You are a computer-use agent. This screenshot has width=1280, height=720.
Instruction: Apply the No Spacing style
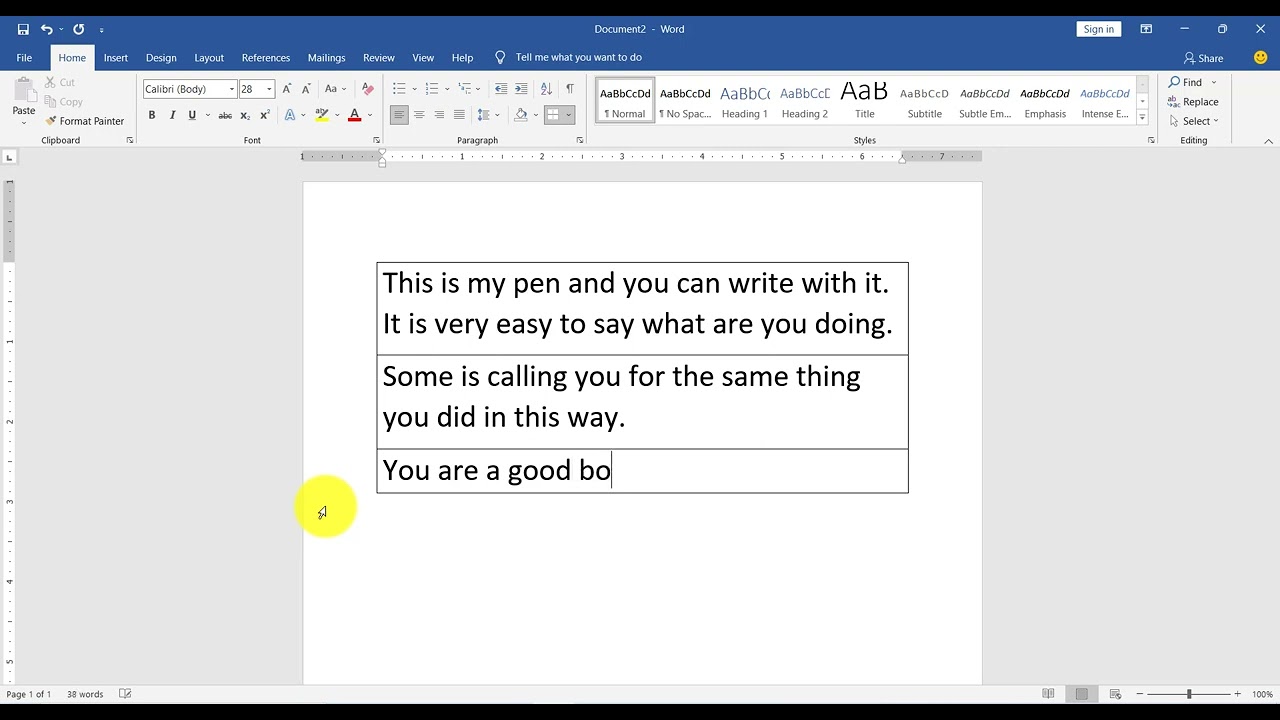(x=685, y=101)
